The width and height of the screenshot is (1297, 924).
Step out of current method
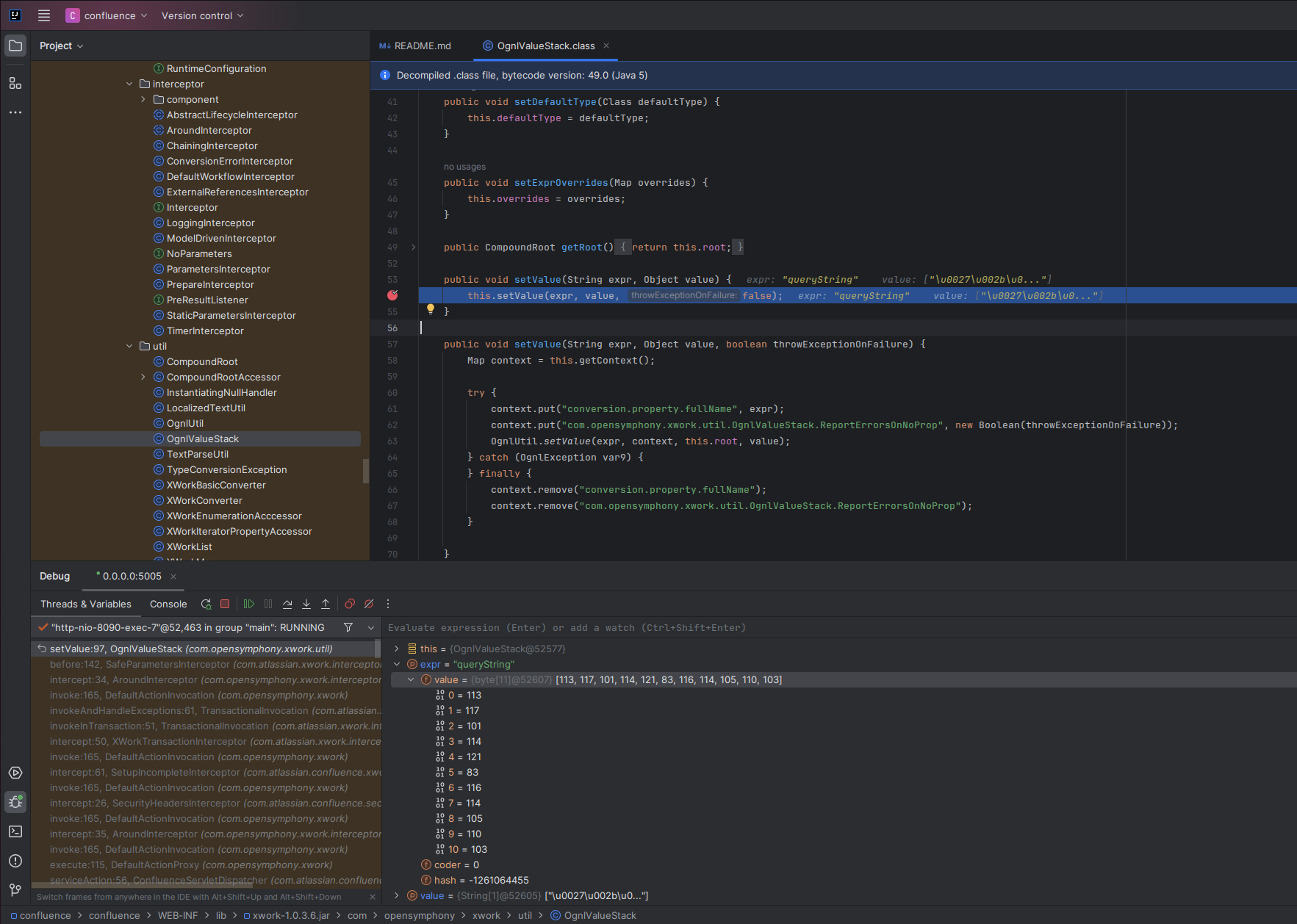coord(326,604)
